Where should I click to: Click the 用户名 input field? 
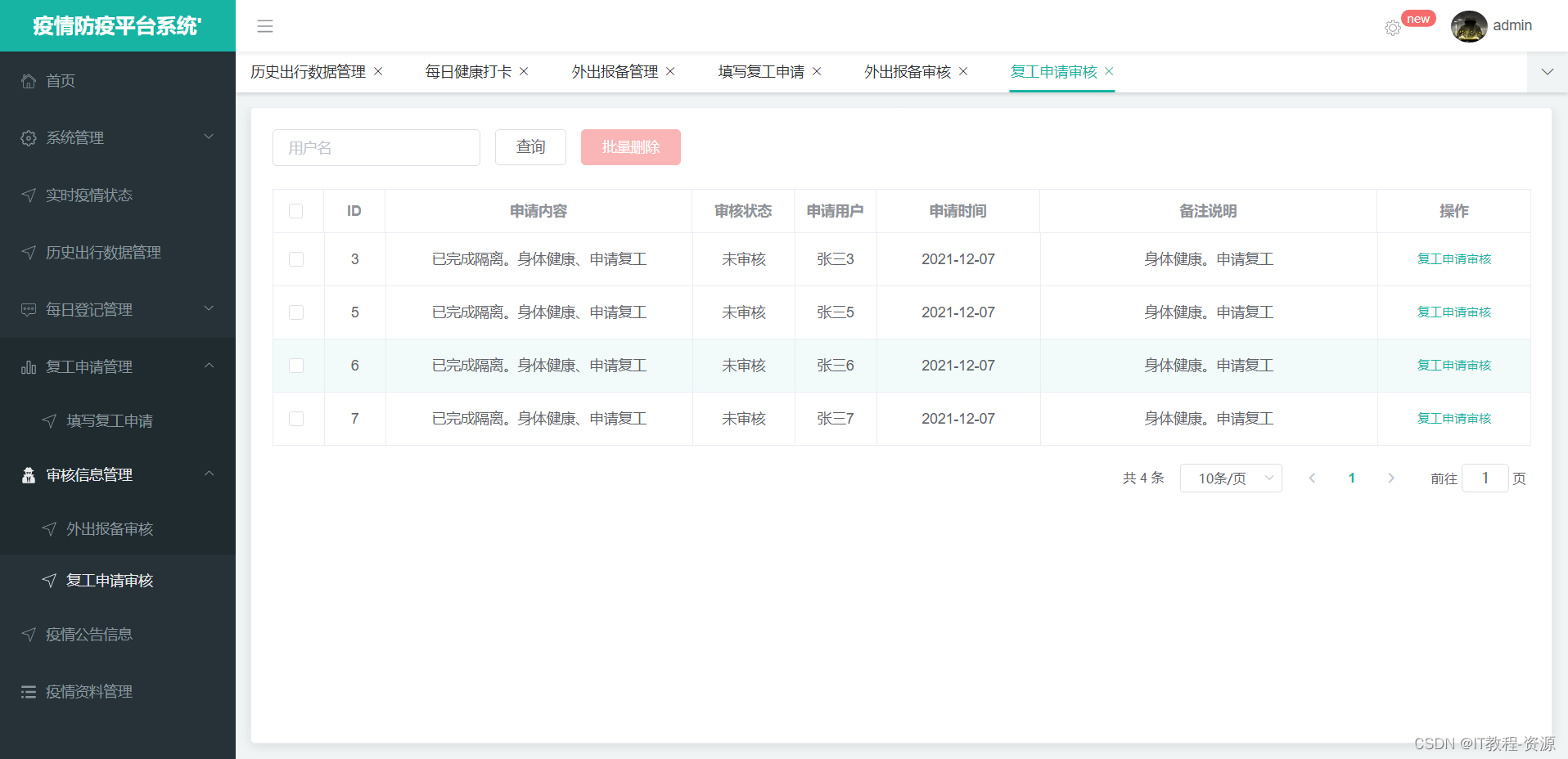[x=376, y=147]
